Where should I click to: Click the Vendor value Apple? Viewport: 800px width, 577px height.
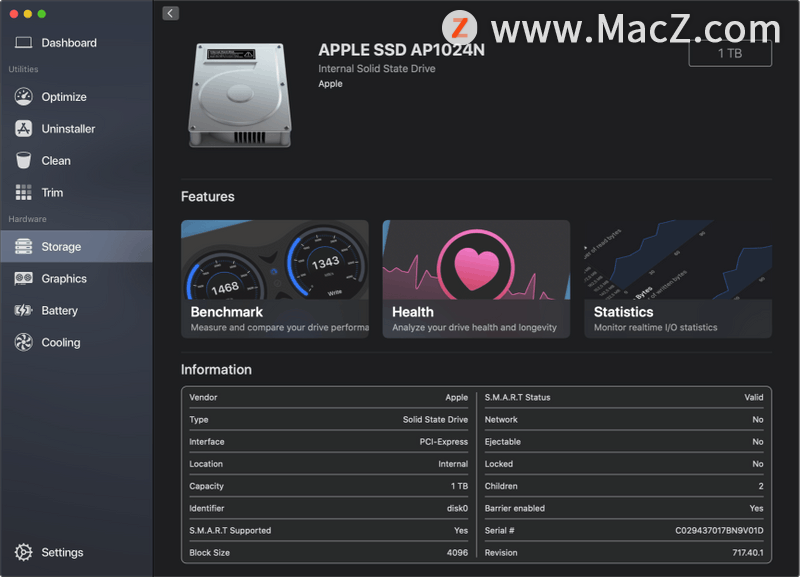coord(457,397)
